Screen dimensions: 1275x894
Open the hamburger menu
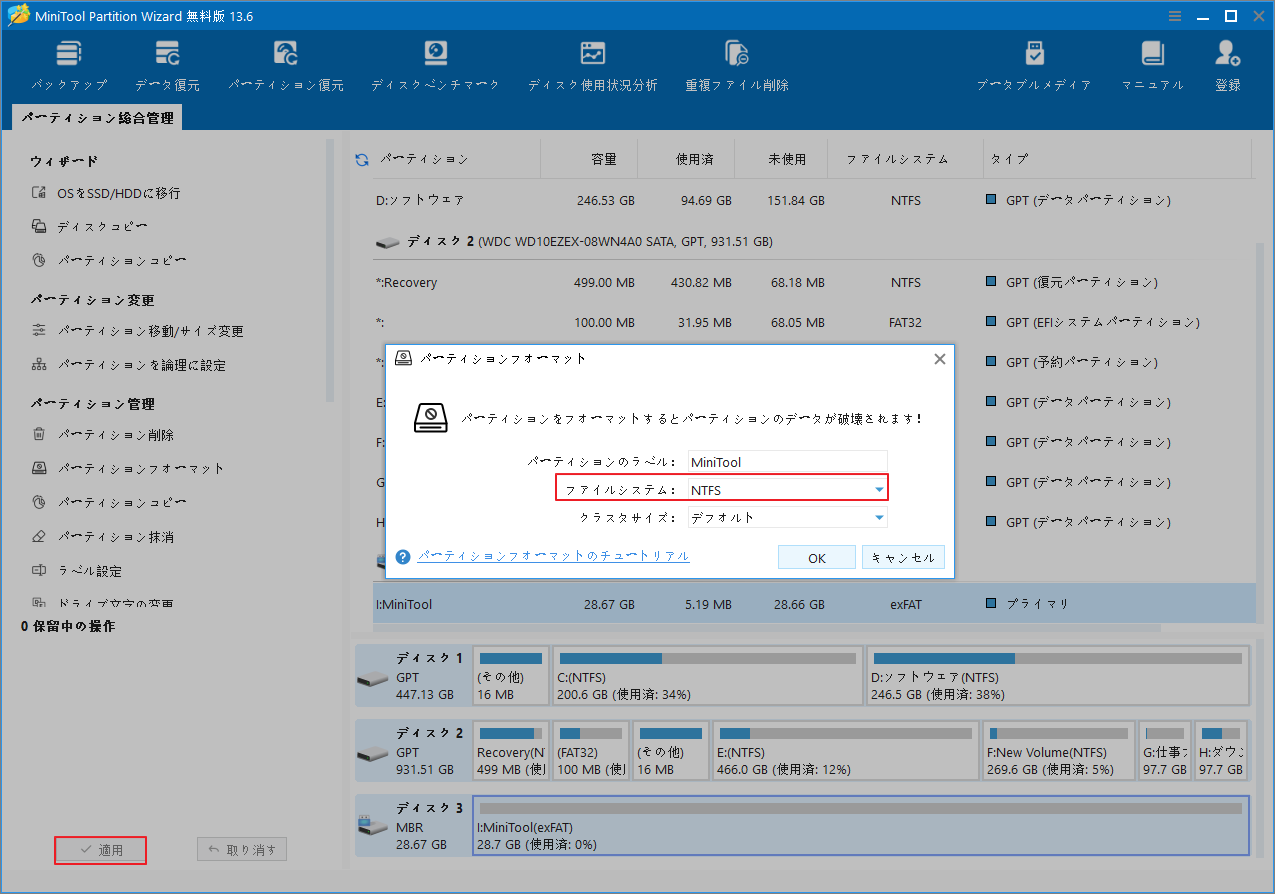(1172, 15)
